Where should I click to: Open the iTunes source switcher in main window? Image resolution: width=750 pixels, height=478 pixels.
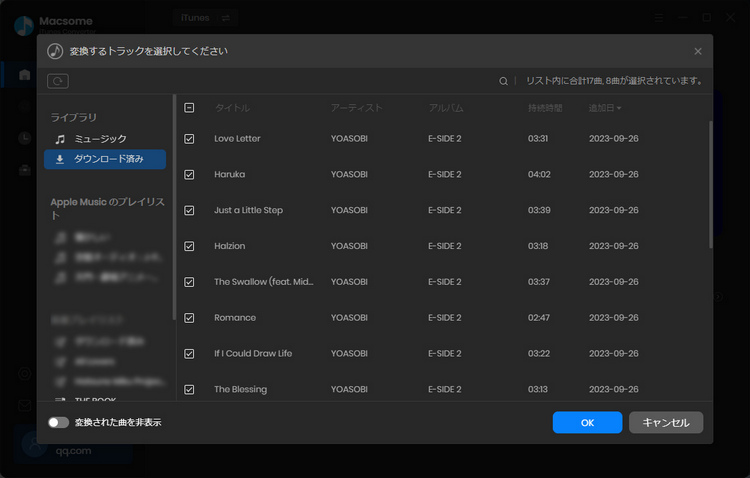click(x=205, y=18)
